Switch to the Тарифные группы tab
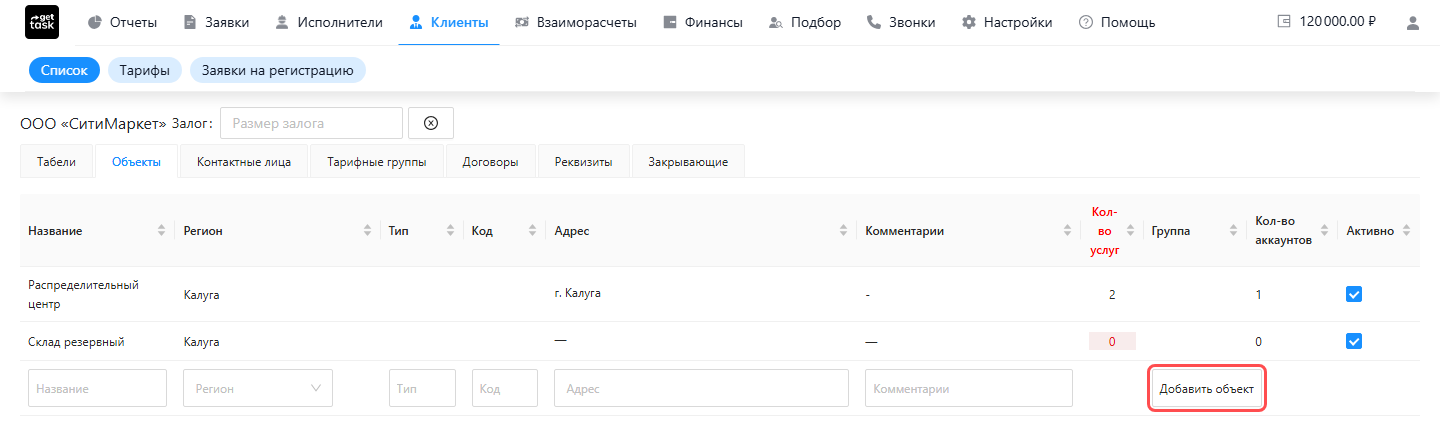This screenshot has height=436, width=1440. click(x=377, y=162)
